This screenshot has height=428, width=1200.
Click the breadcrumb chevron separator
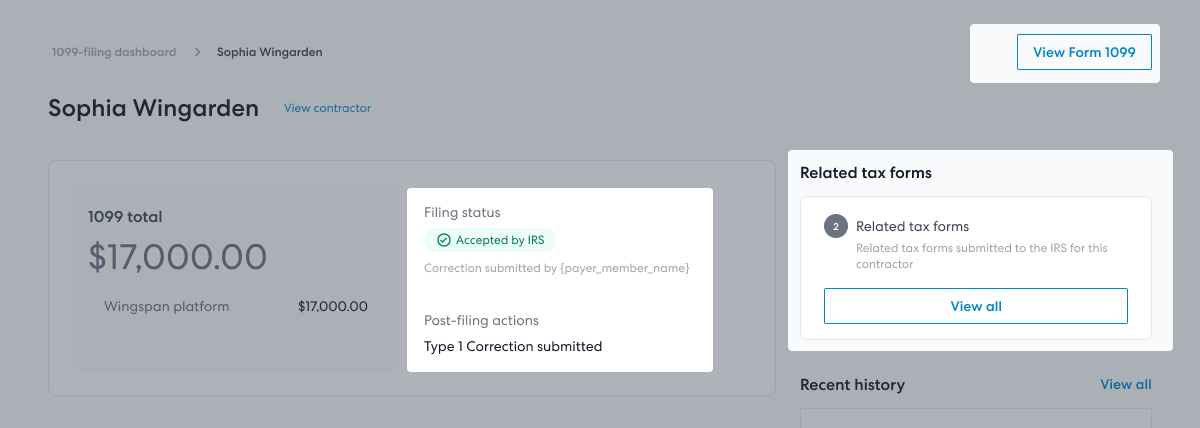pyautogui.click(x=198, y=52)
